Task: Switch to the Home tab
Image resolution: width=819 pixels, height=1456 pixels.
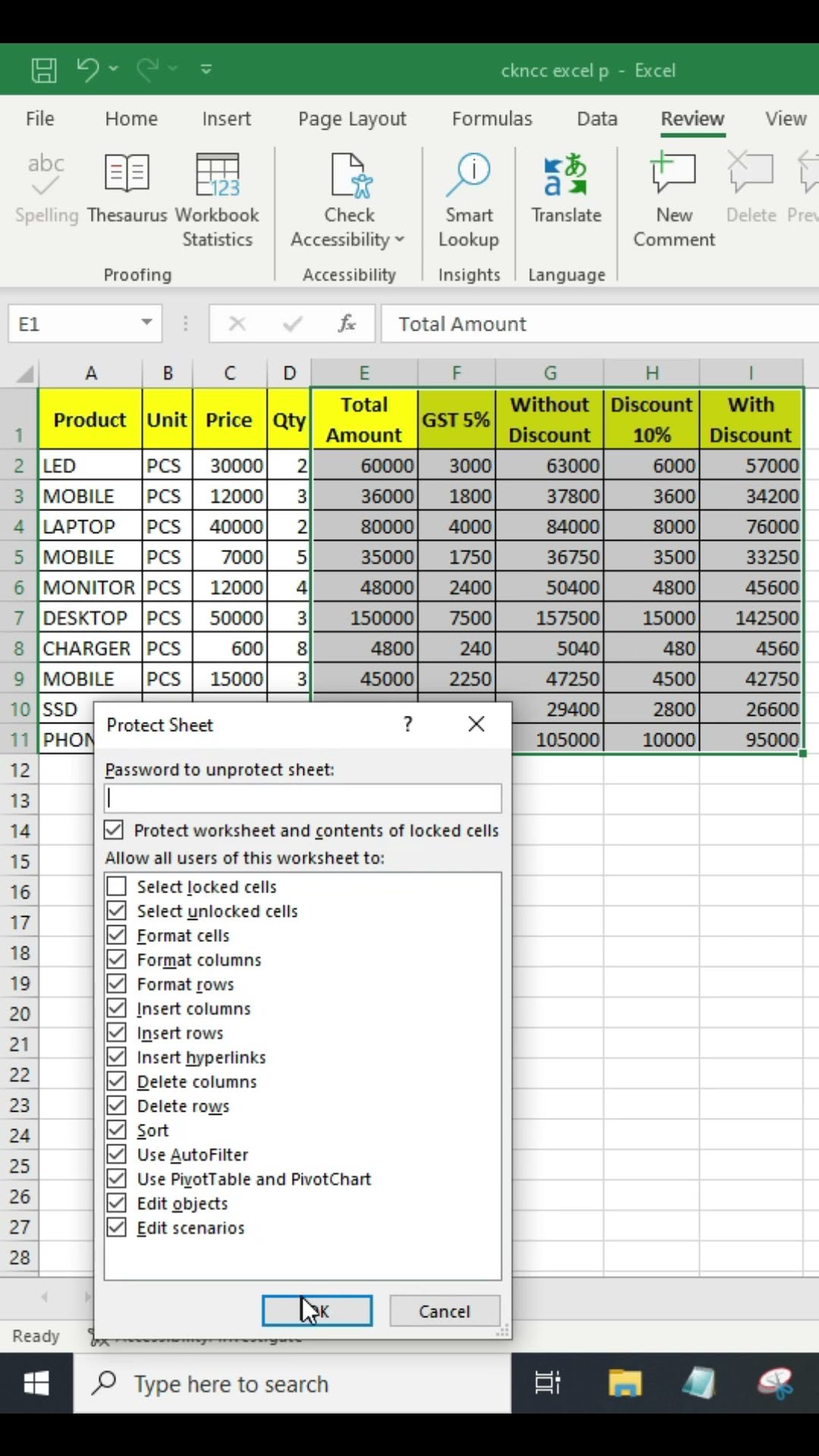Action: coord(131,119)
